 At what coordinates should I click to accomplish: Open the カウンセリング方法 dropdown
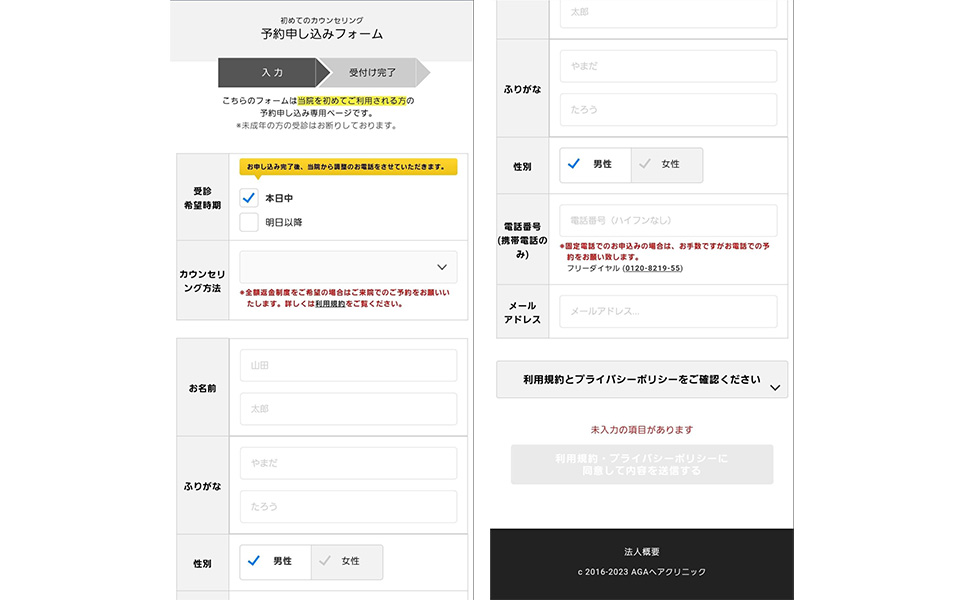[x=348, y=267]
